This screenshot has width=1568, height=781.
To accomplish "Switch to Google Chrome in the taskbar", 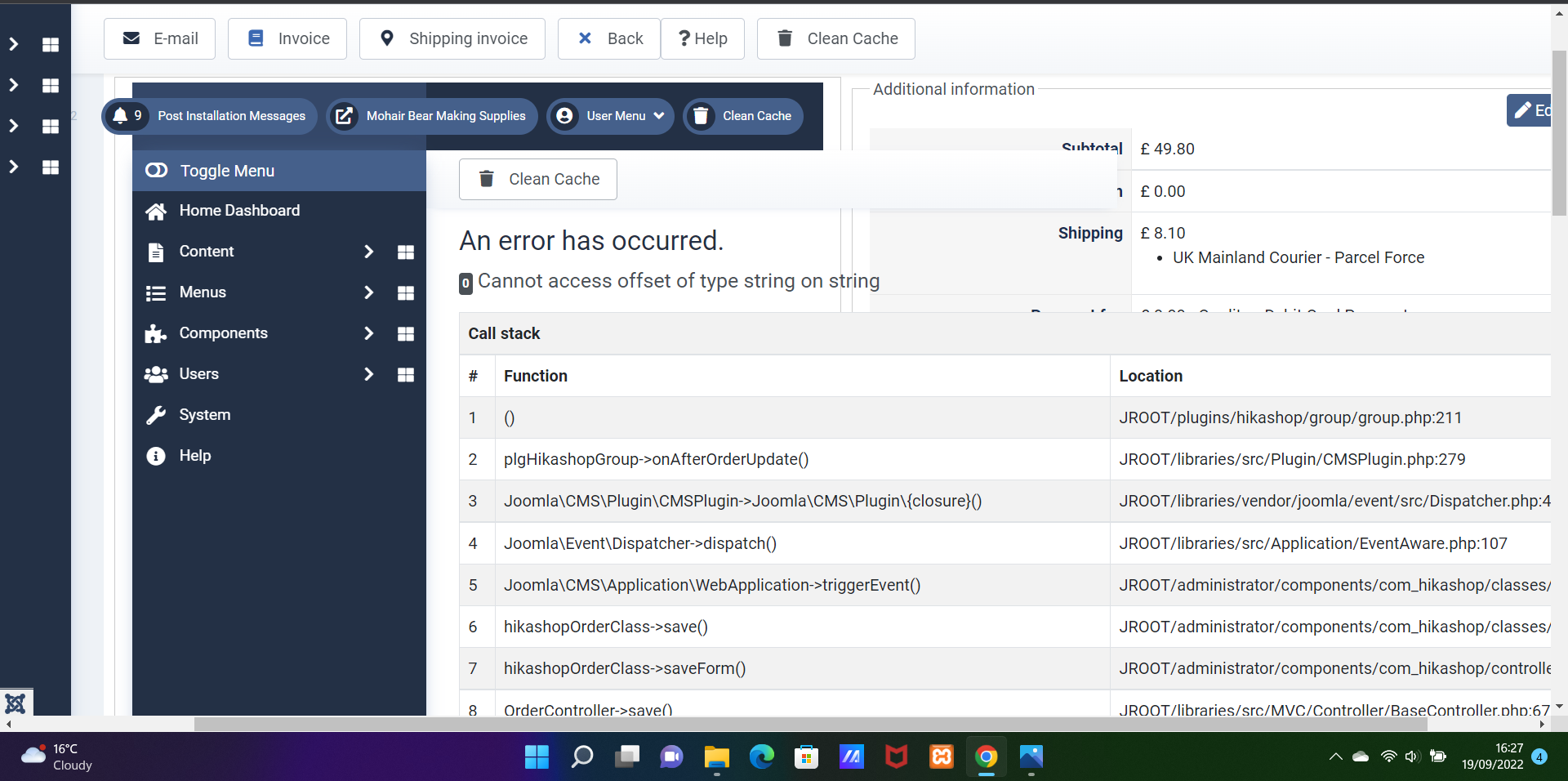I will click(x=986, y=757).
